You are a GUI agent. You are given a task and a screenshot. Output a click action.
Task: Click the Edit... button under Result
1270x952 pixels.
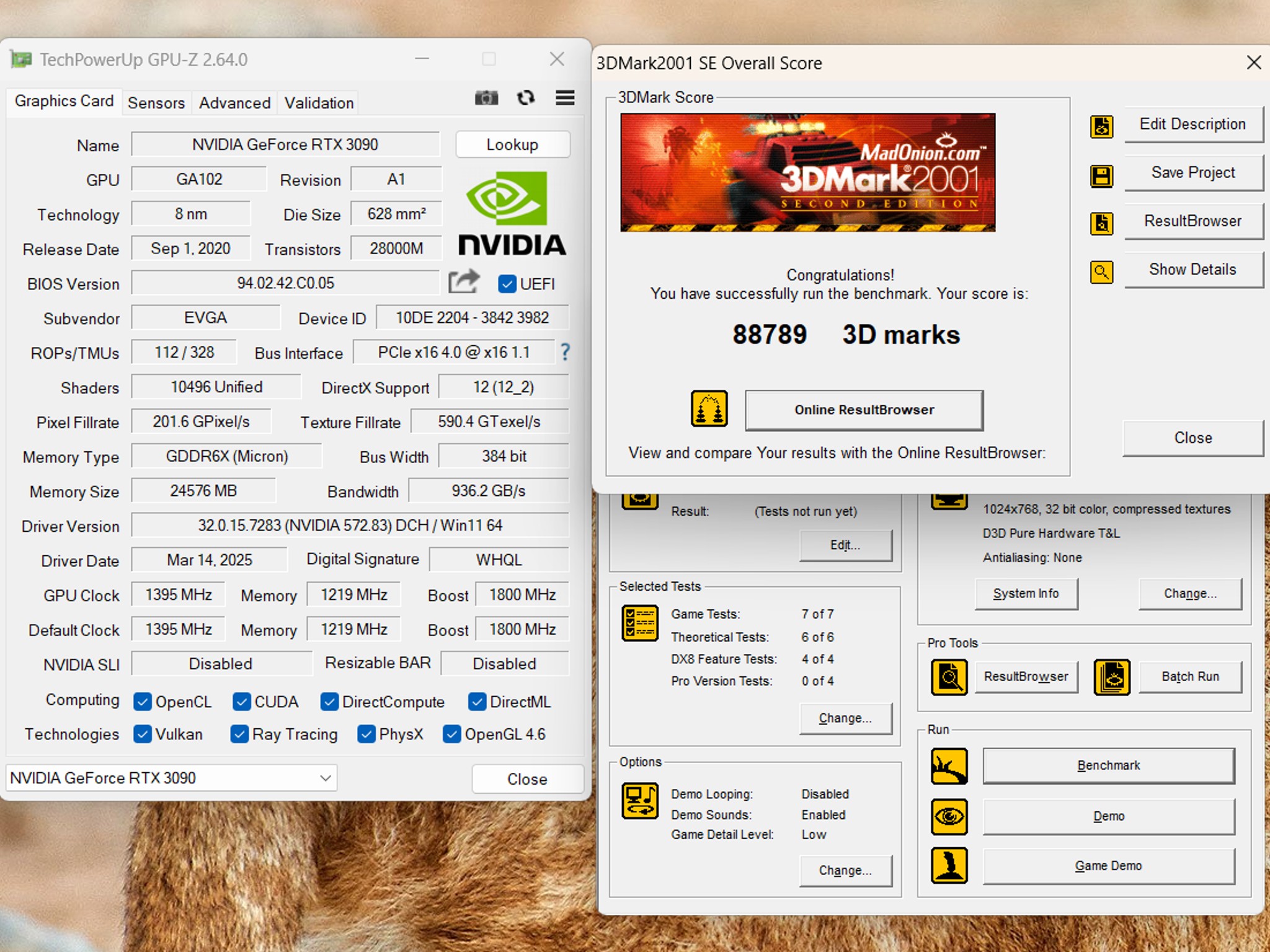(845, 545)
